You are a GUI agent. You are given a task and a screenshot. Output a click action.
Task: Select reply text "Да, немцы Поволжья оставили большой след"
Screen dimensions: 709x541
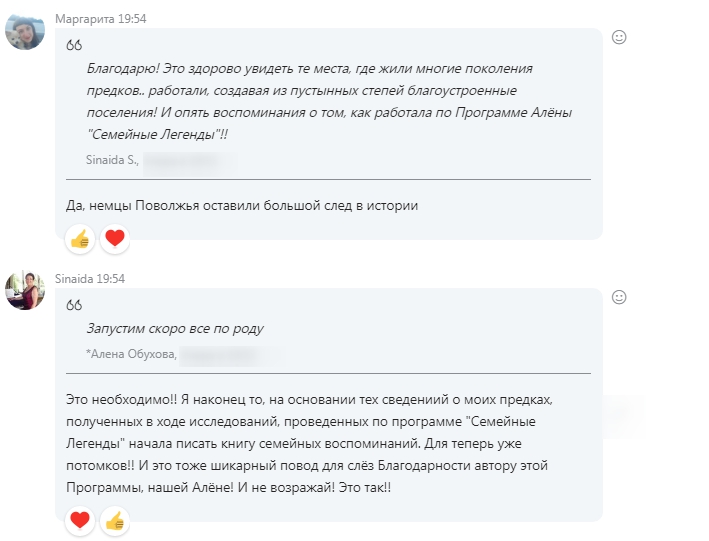pos(241,205)
